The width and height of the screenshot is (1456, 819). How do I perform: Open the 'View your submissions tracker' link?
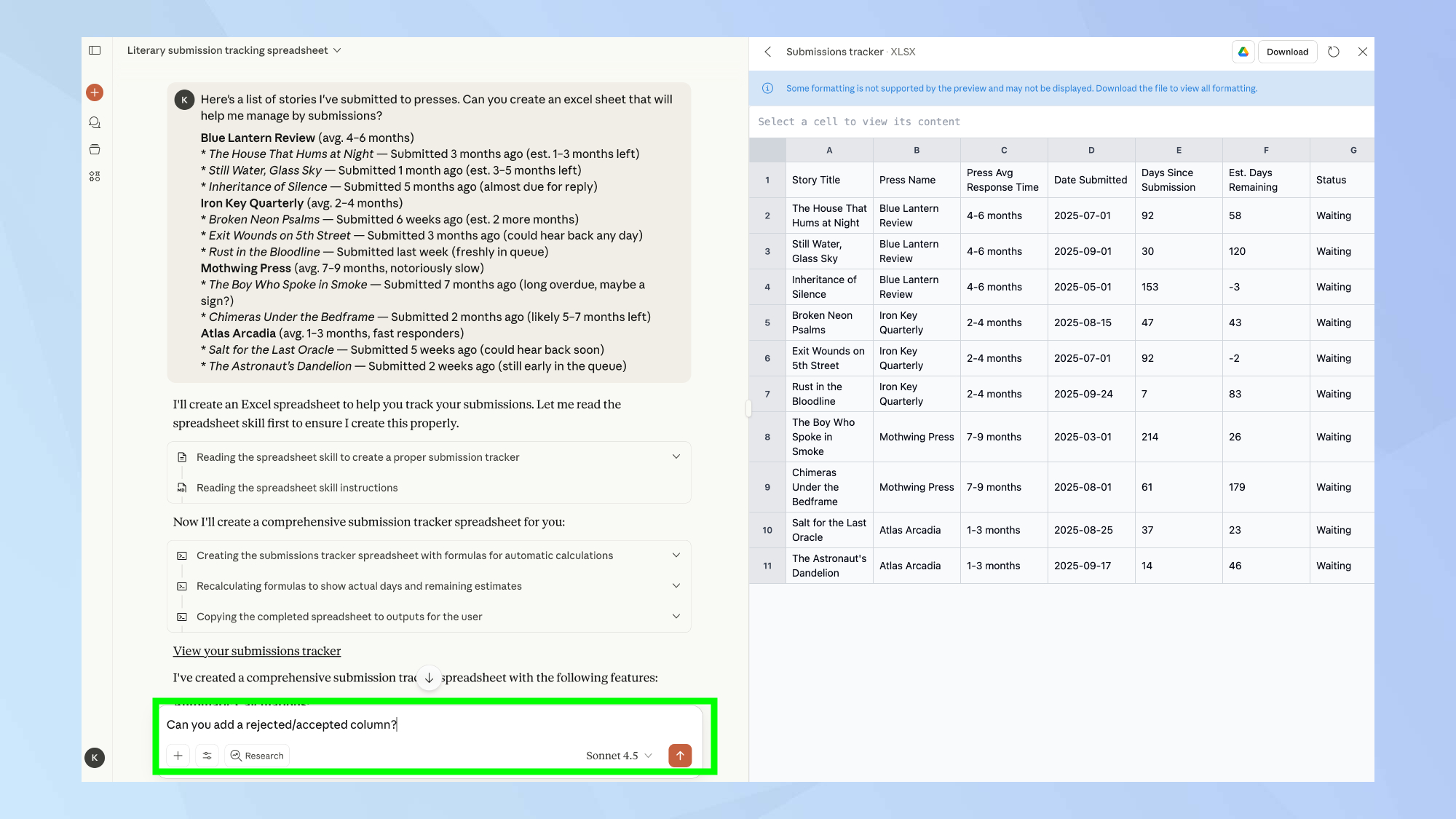tap(257, 651)
